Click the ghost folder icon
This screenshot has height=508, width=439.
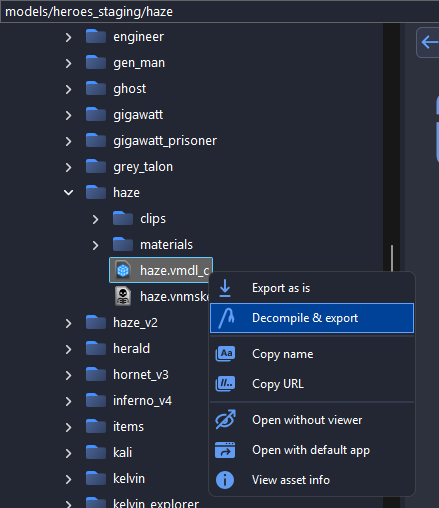pyautogui.click(x=96, y=88)
